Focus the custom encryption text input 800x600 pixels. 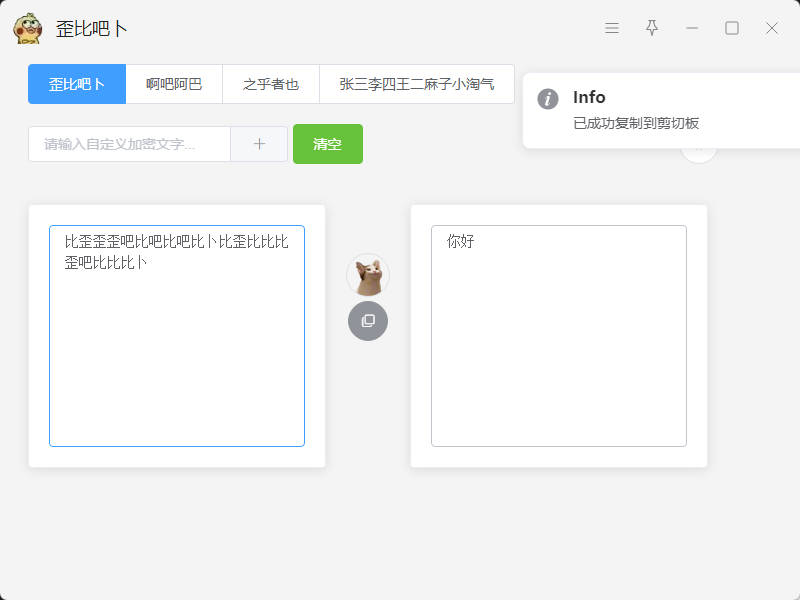(x=130, y=144)
